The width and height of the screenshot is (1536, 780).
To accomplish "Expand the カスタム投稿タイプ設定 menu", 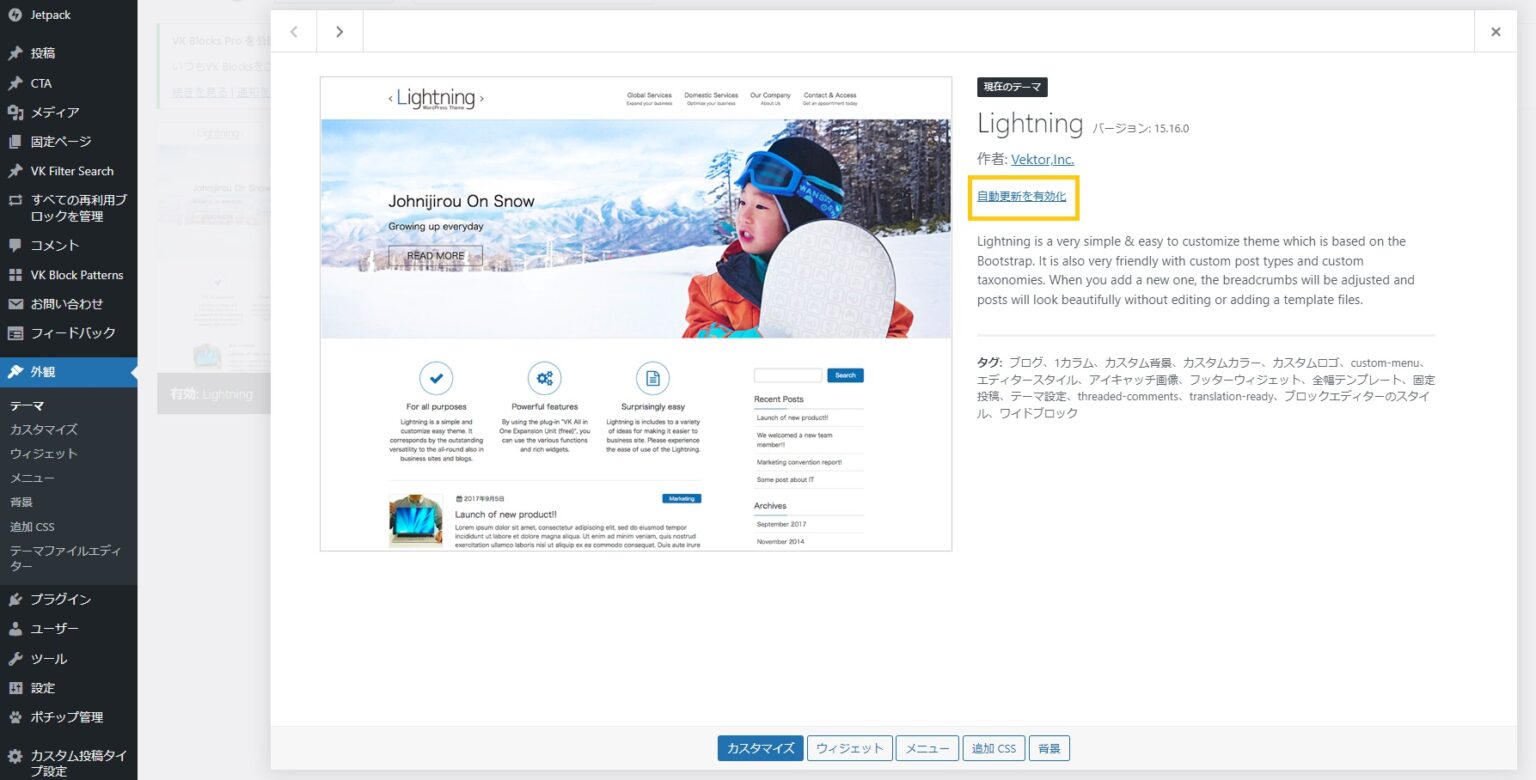I will coord(70,762).
